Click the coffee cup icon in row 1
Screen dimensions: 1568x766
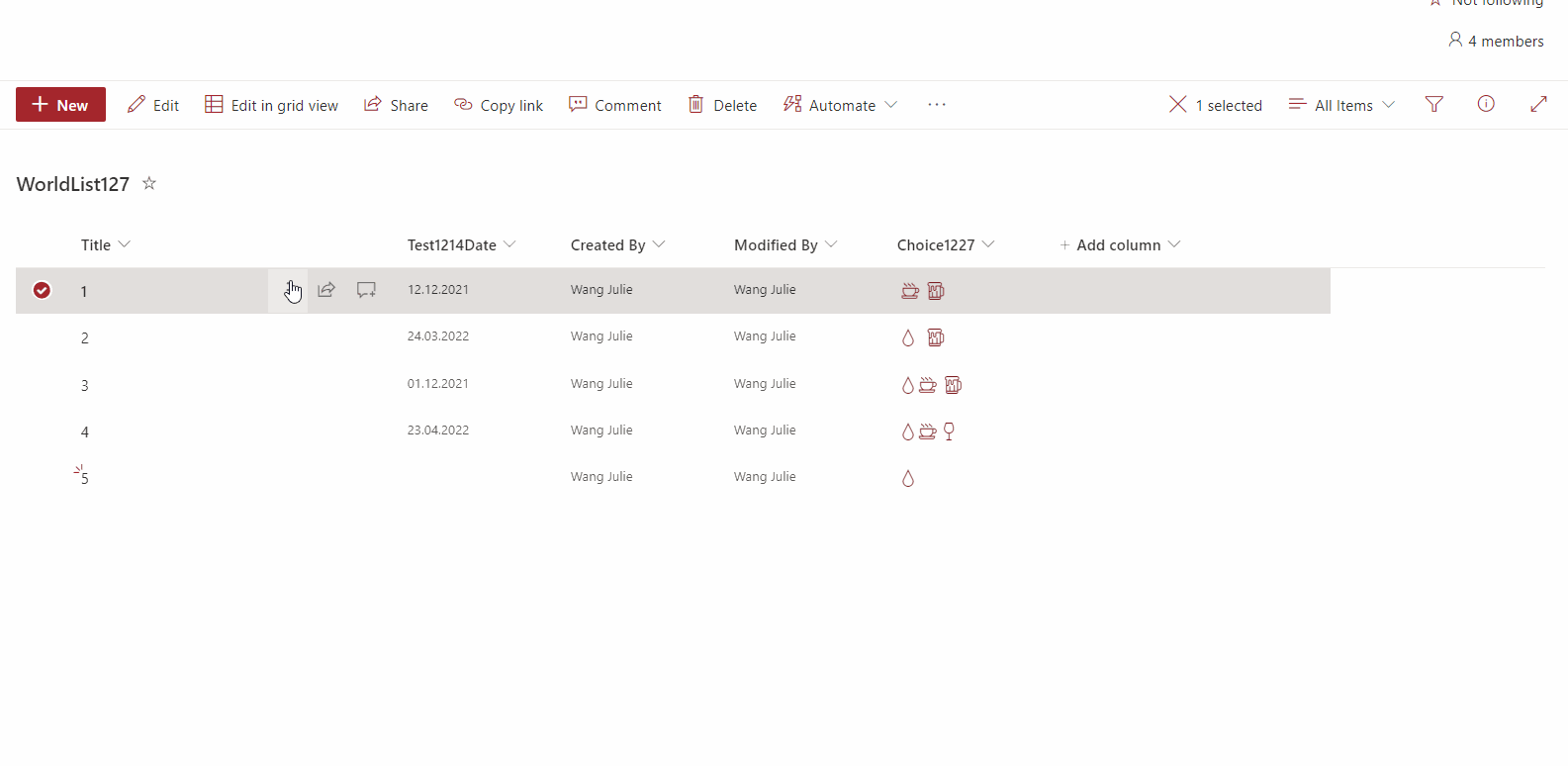pos(910,291)
